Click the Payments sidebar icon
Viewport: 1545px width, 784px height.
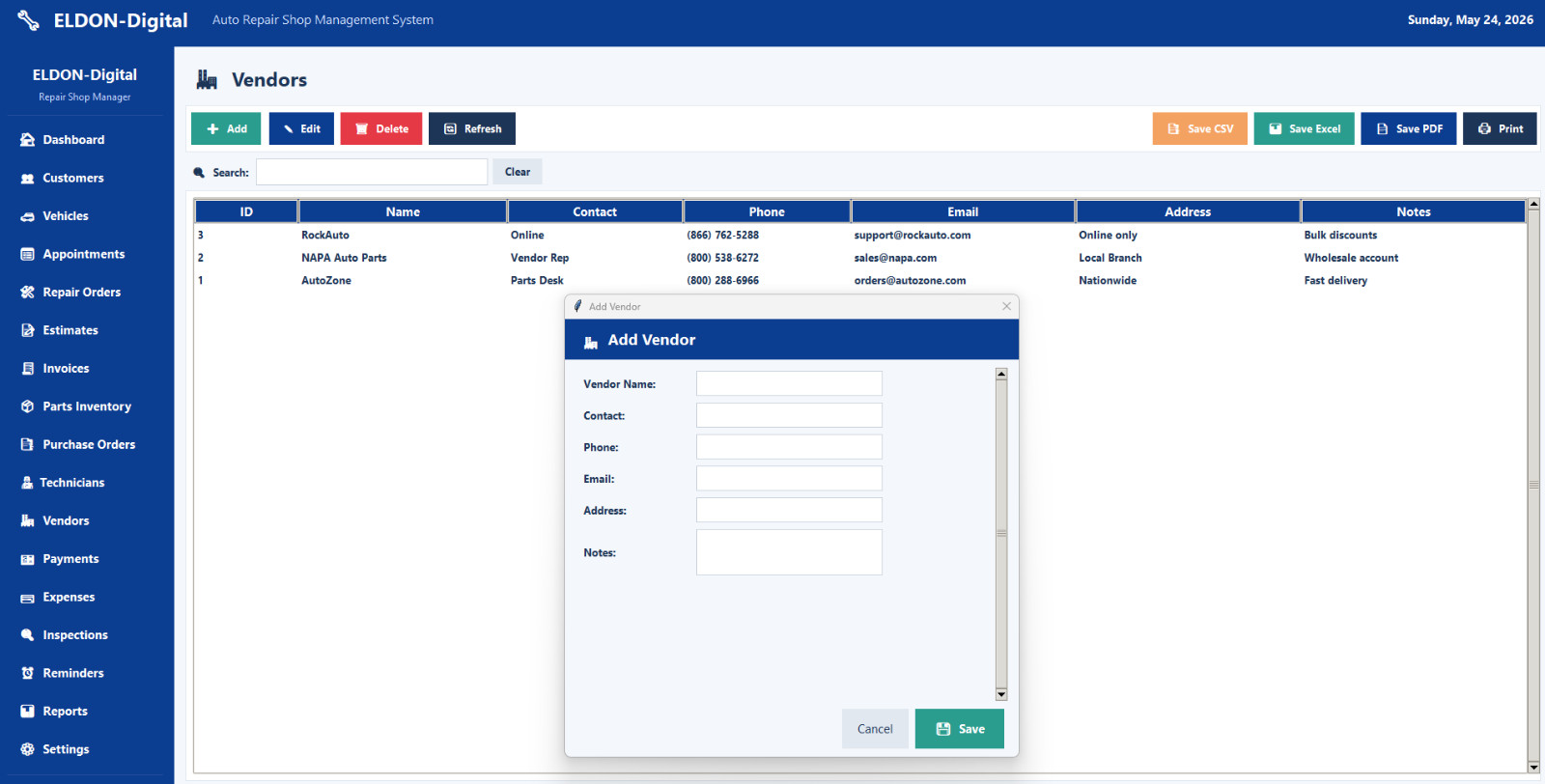[x=27, y=559]
